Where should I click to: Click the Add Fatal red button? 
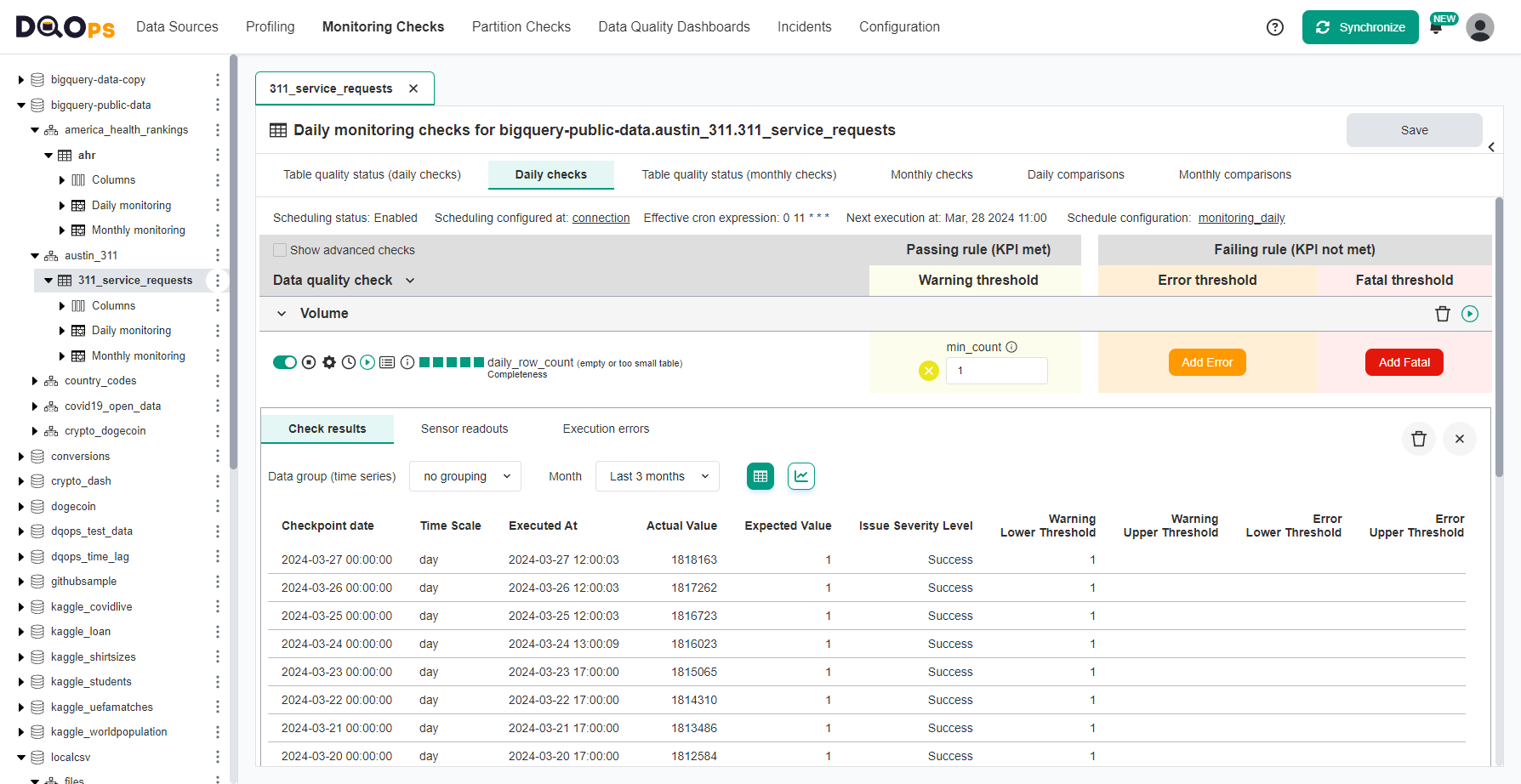[x=1404, y=361]
